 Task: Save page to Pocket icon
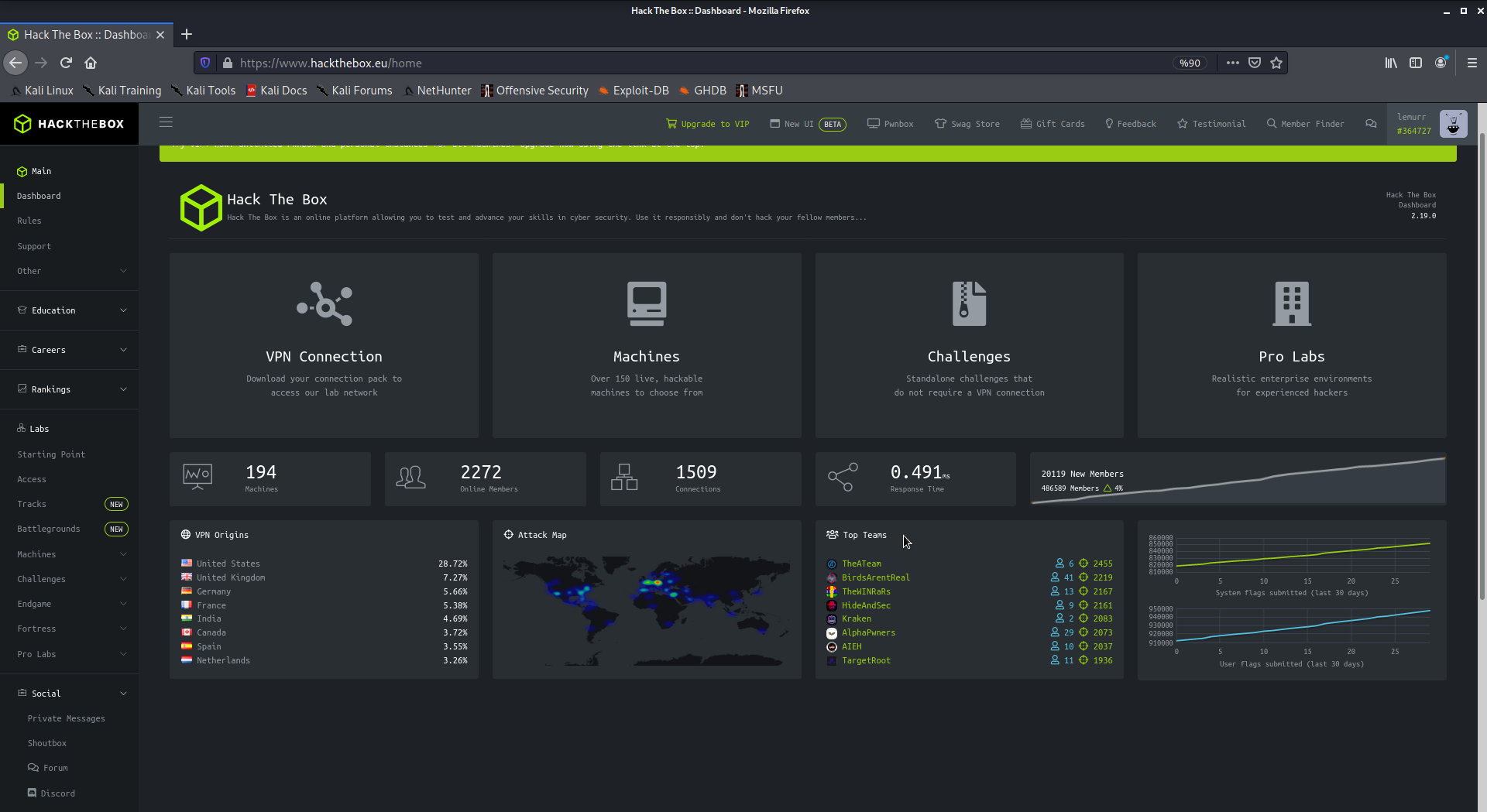pos(1255,63)
